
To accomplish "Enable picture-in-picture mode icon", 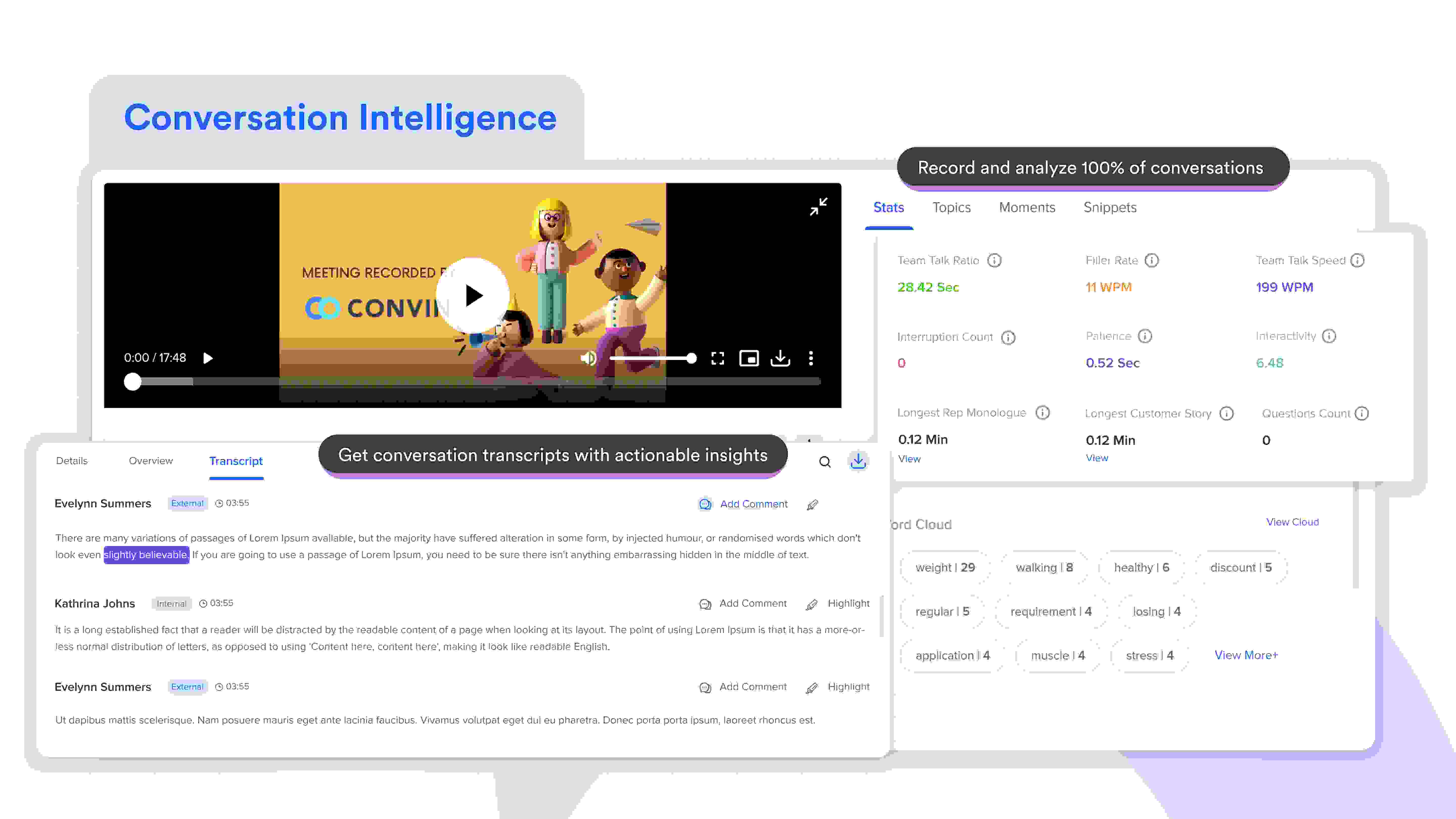I will coord(749,358).
